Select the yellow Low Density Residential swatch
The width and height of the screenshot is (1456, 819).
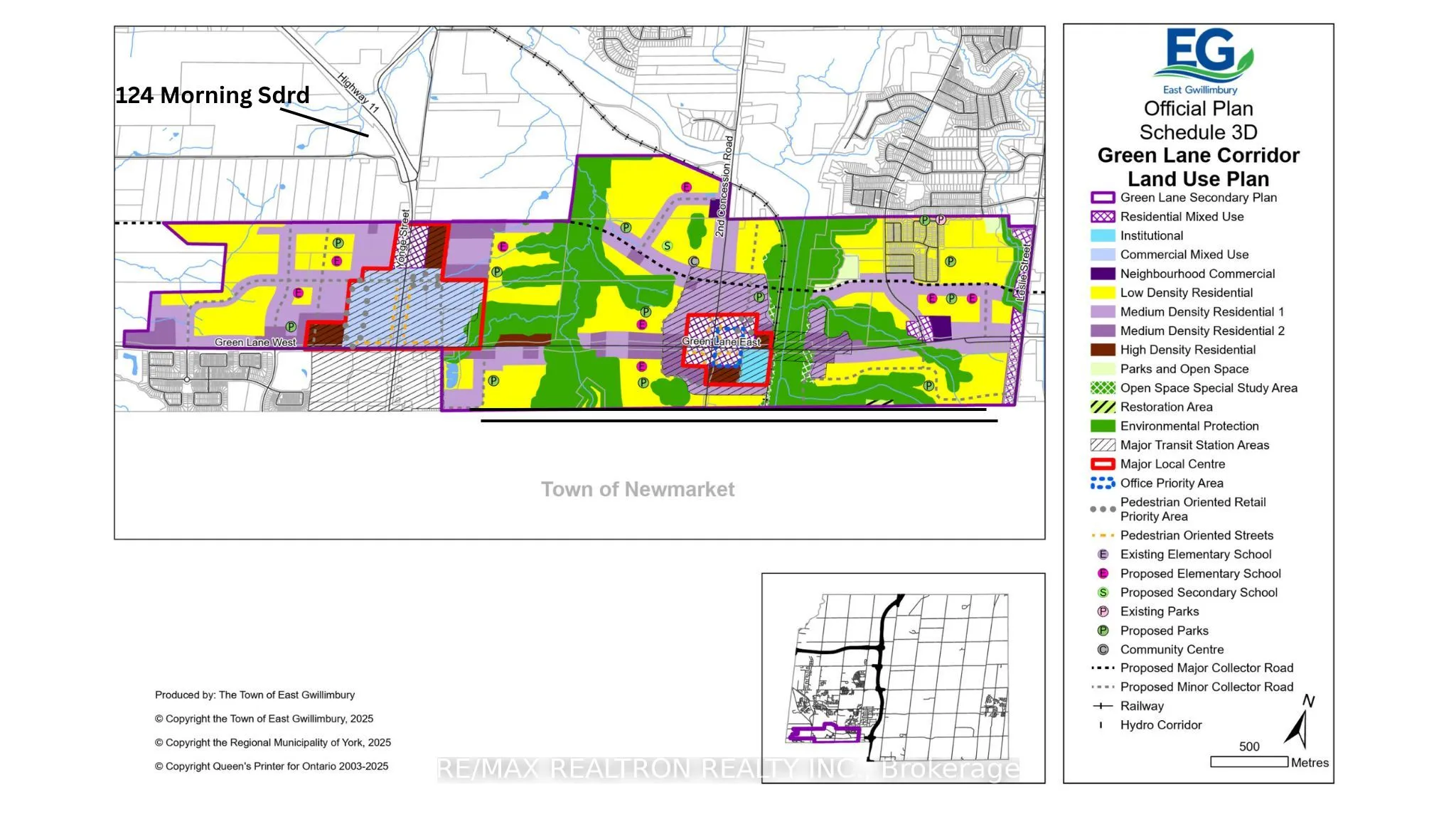point(1103,292)
